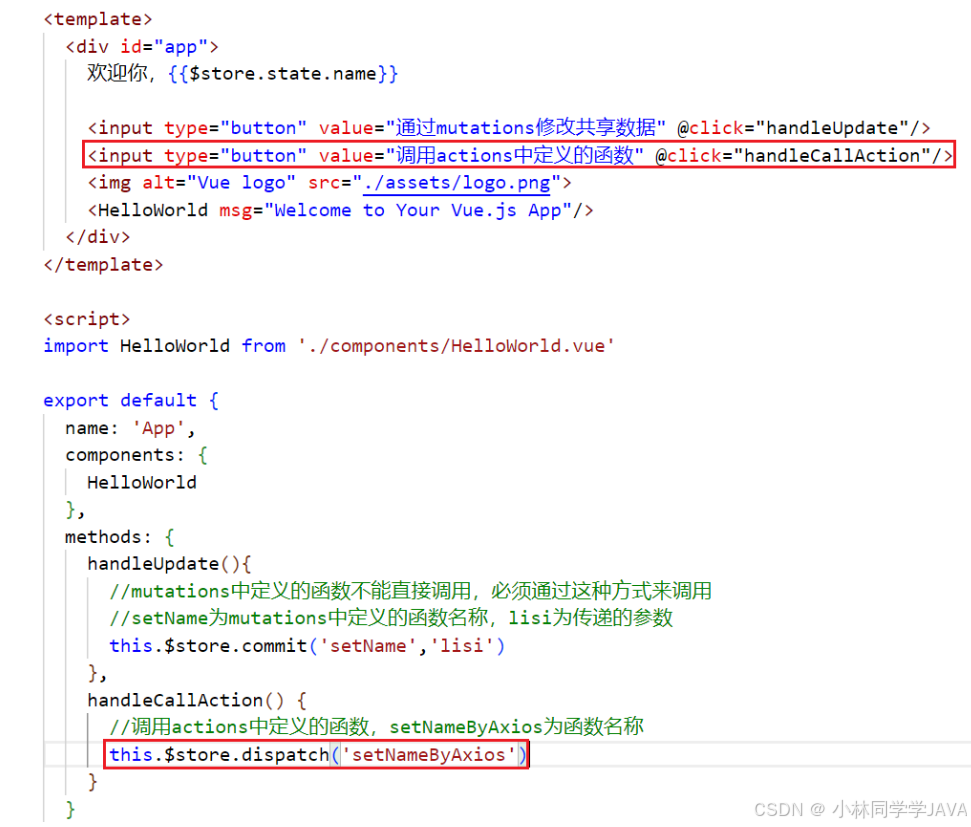The width and height of the screenshot is (971, 827).
Task: Click the closing </template> tag
Action: [103, 265]
